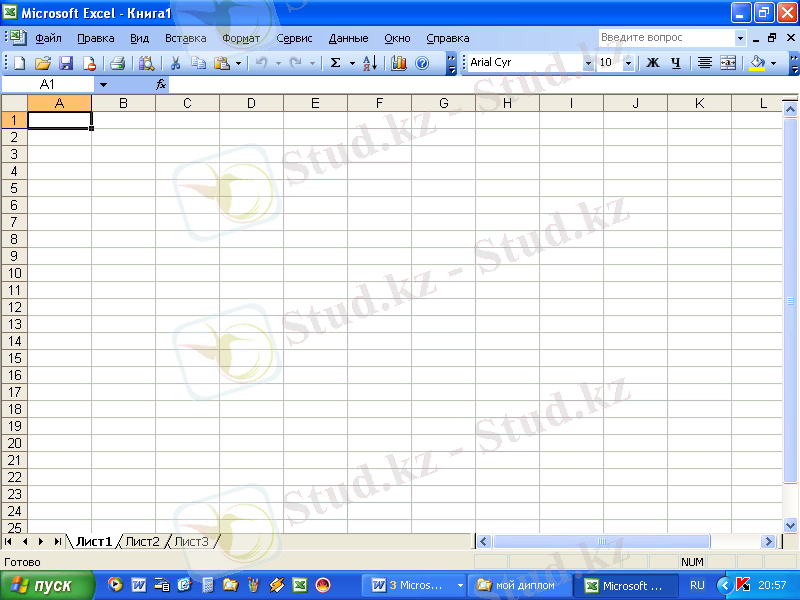Click the Excel workbook icon beside Файл
Viewport: 800px width, 600px height.
point(18,37)
